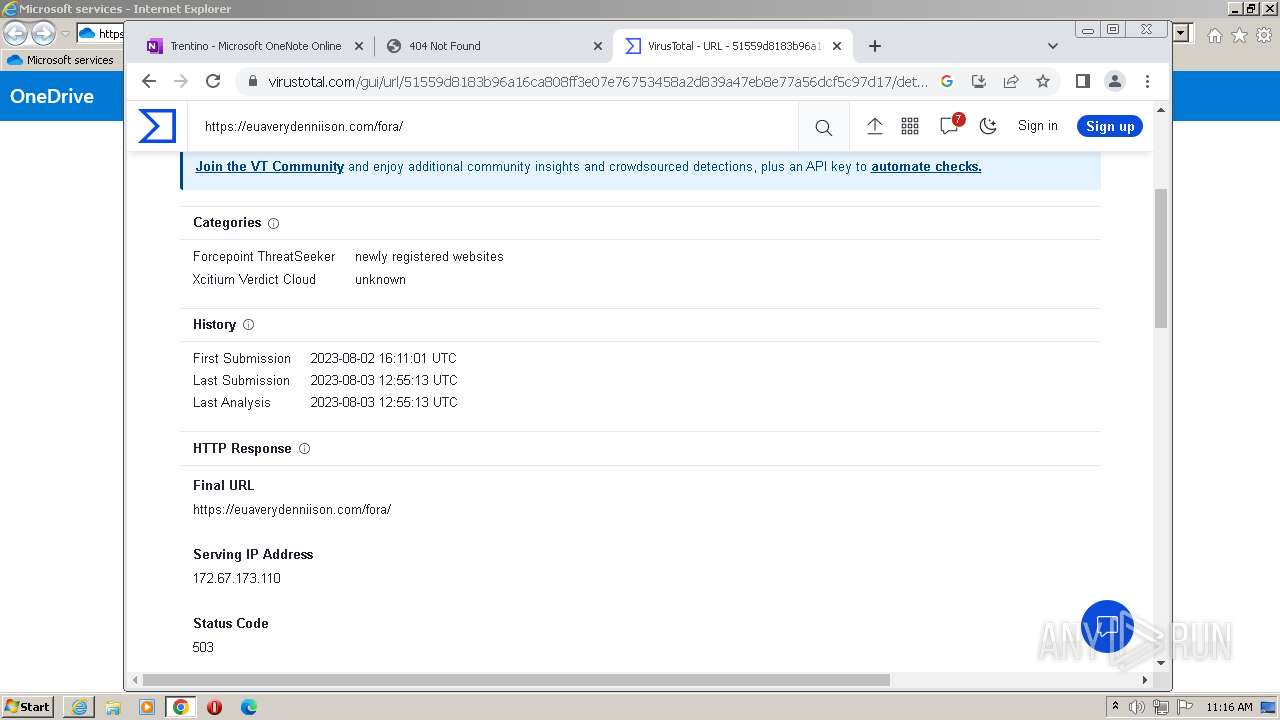
Task: Close the VirusTotal tab
Action: [837, 46]
